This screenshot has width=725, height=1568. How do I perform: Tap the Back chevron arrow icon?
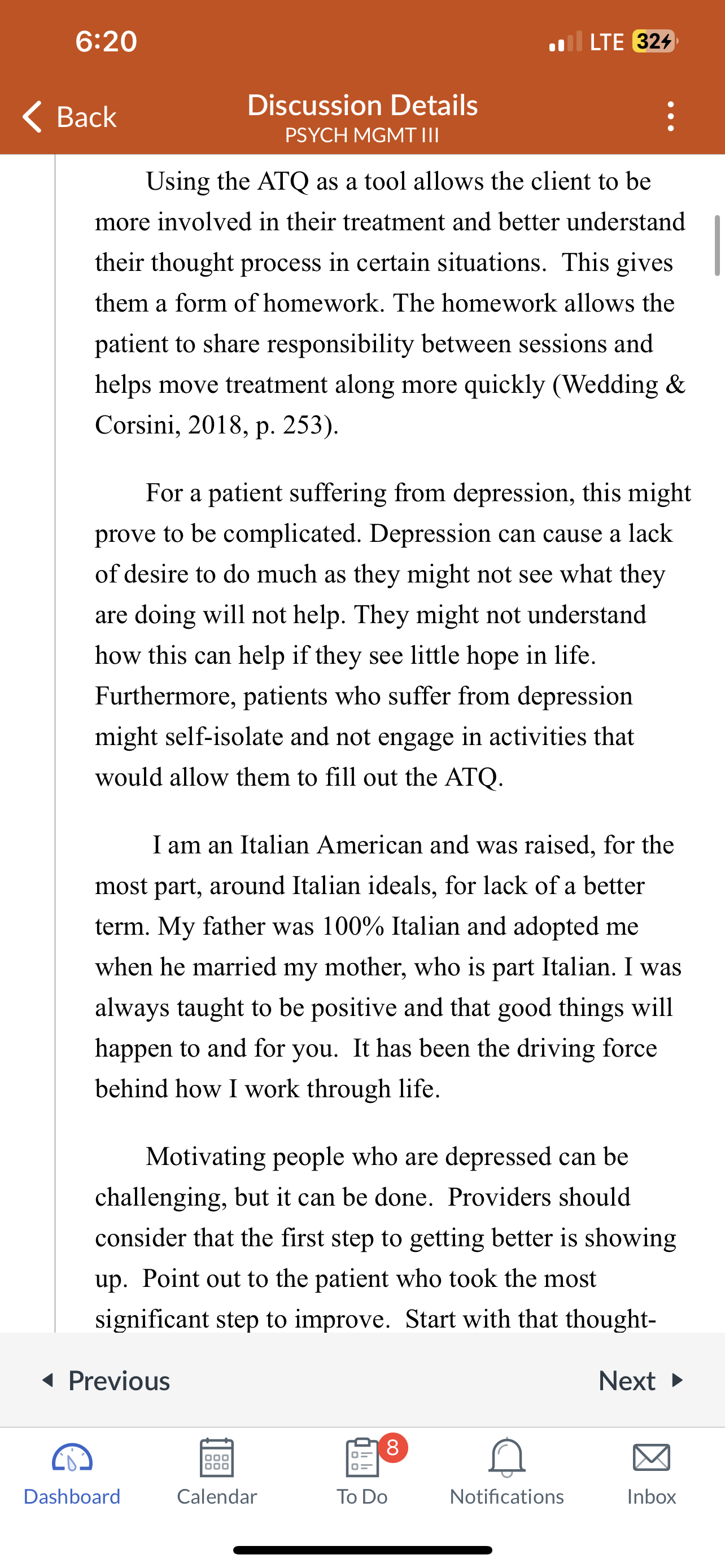(x=32, y=116)
